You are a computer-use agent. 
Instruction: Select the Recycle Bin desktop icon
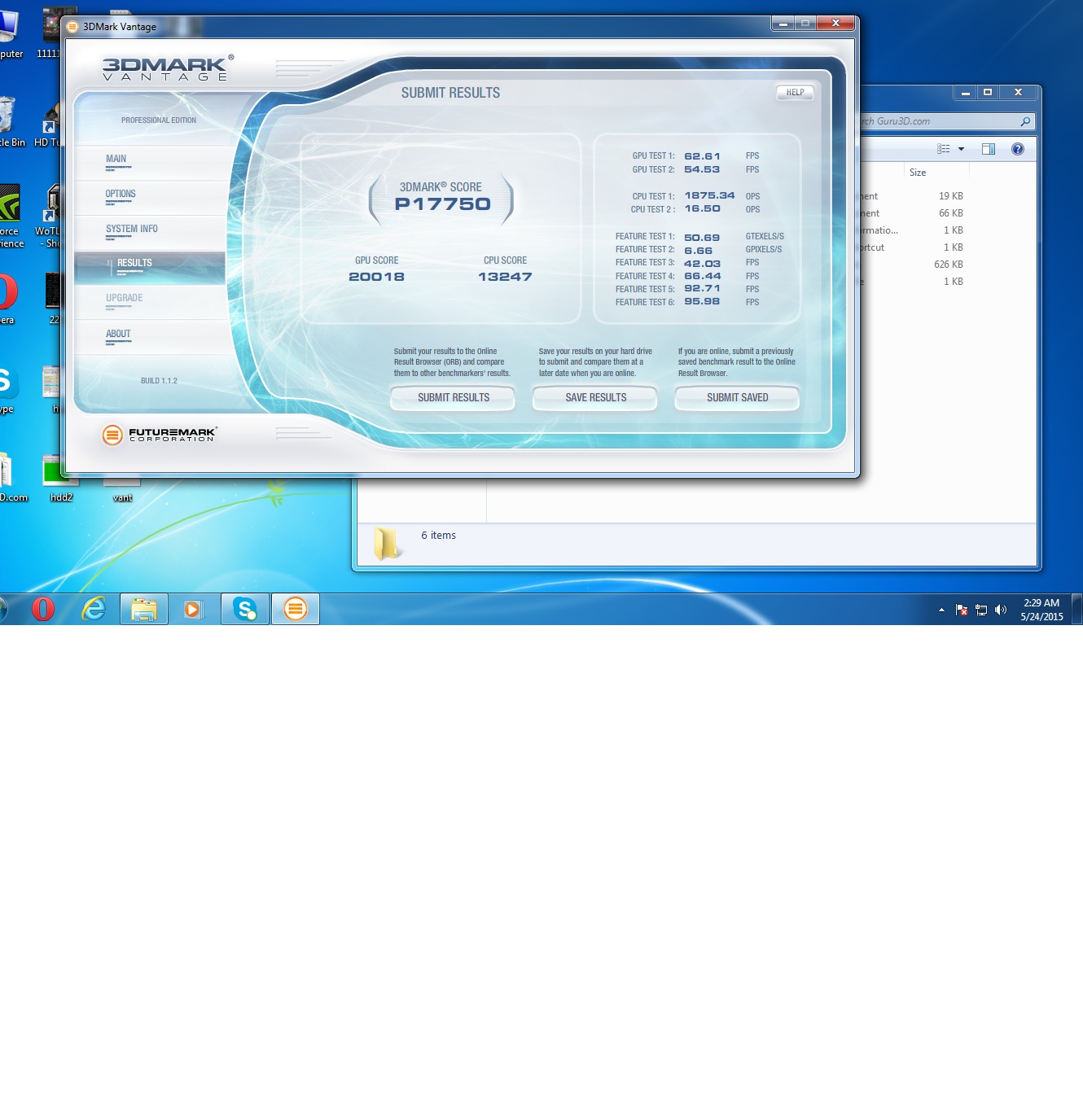tap(10, 122)
